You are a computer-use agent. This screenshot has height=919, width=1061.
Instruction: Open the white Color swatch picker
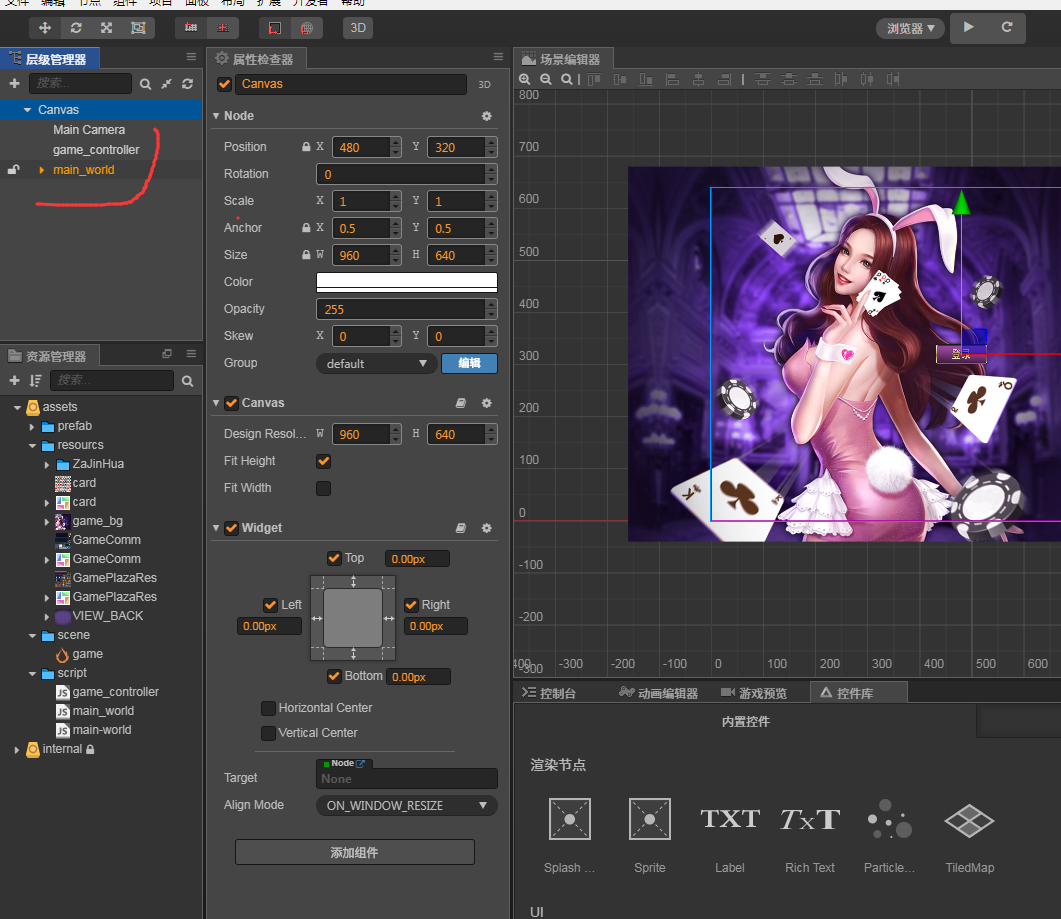[x=407, y=282]
